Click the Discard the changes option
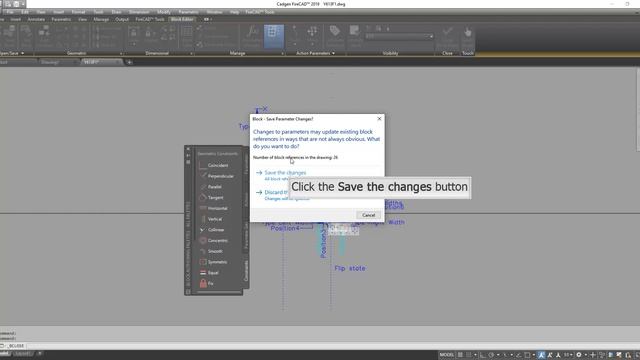This screenshot has height=360, width=640. point(277,192)
